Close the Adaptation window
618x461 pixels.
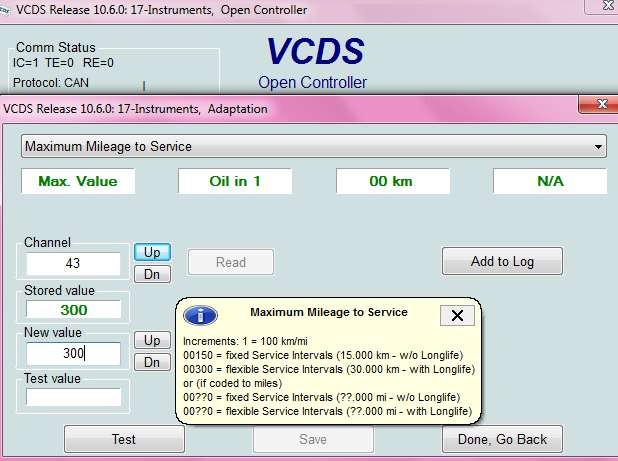pyautogui.click(x=601, y=104)
